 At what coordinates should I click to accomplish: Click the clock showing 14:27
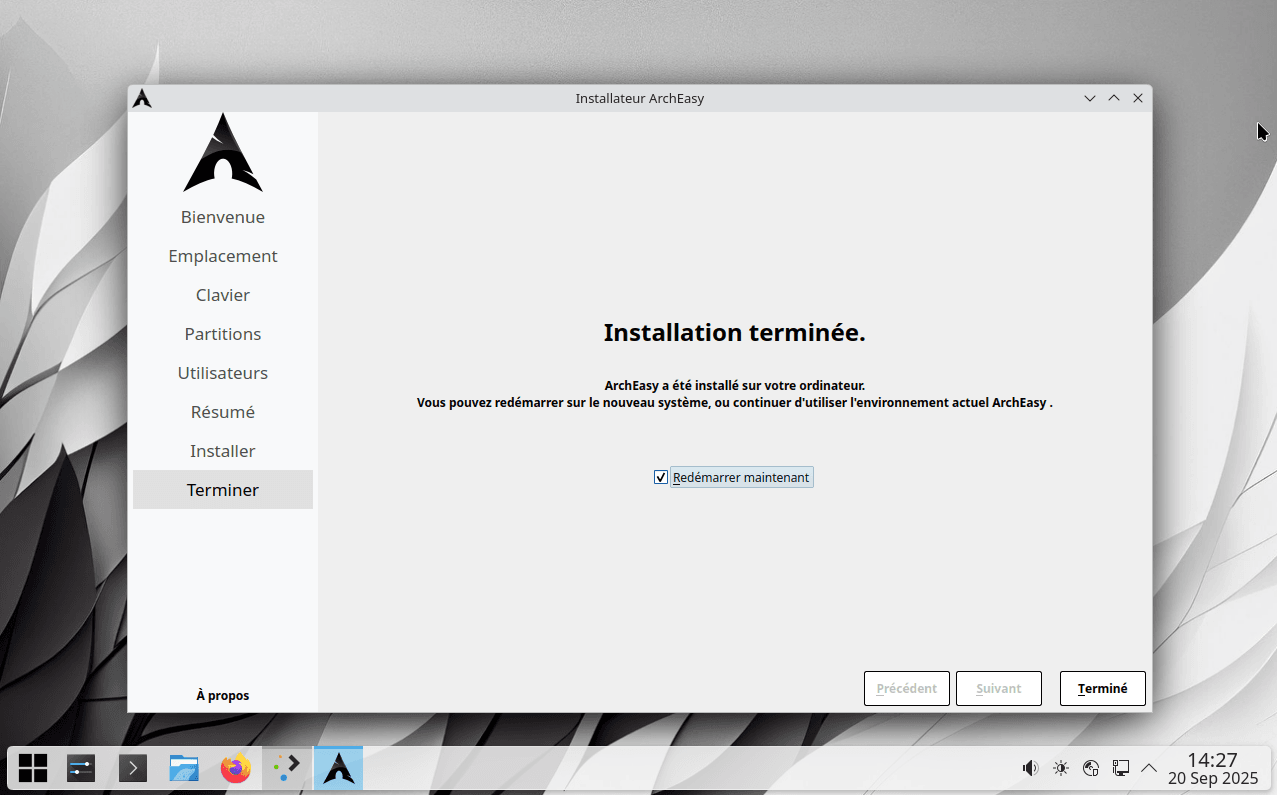click(1212, 768)
